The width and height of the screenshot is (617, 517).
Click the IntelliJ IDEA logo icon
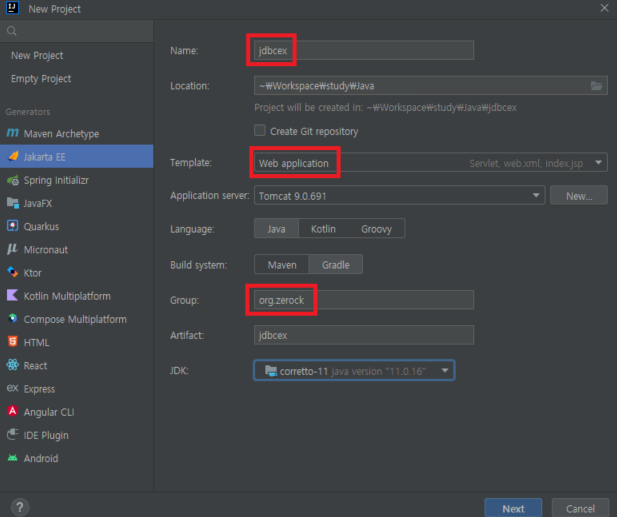[12, 8]
